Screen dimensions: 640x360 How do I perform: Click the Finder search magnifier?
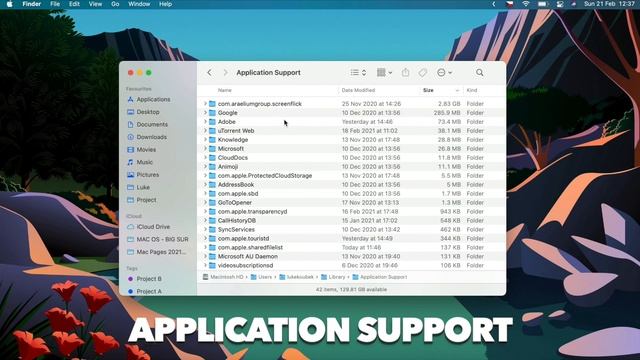[480, 73]
